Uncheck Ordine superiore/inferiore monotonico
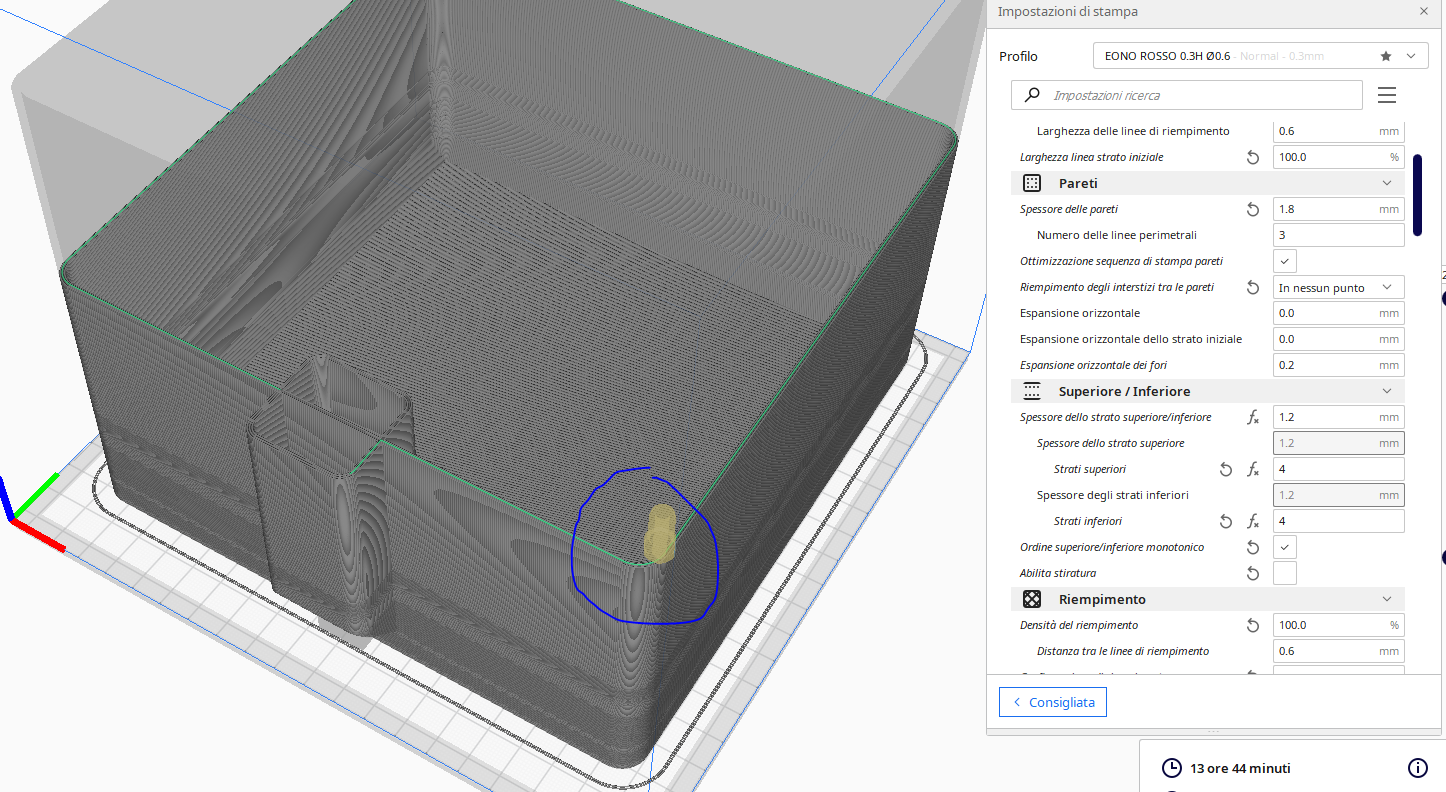Viewport: 1446px width, 792px height. [x=1285, y=547]
